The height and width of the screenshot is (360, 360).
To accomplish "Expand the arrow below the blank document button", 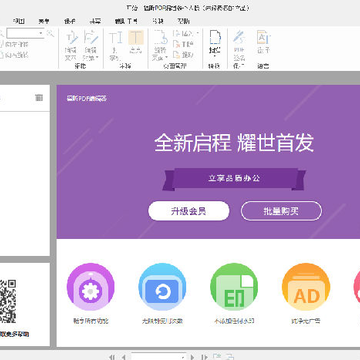I will click(x=215, y=56).
